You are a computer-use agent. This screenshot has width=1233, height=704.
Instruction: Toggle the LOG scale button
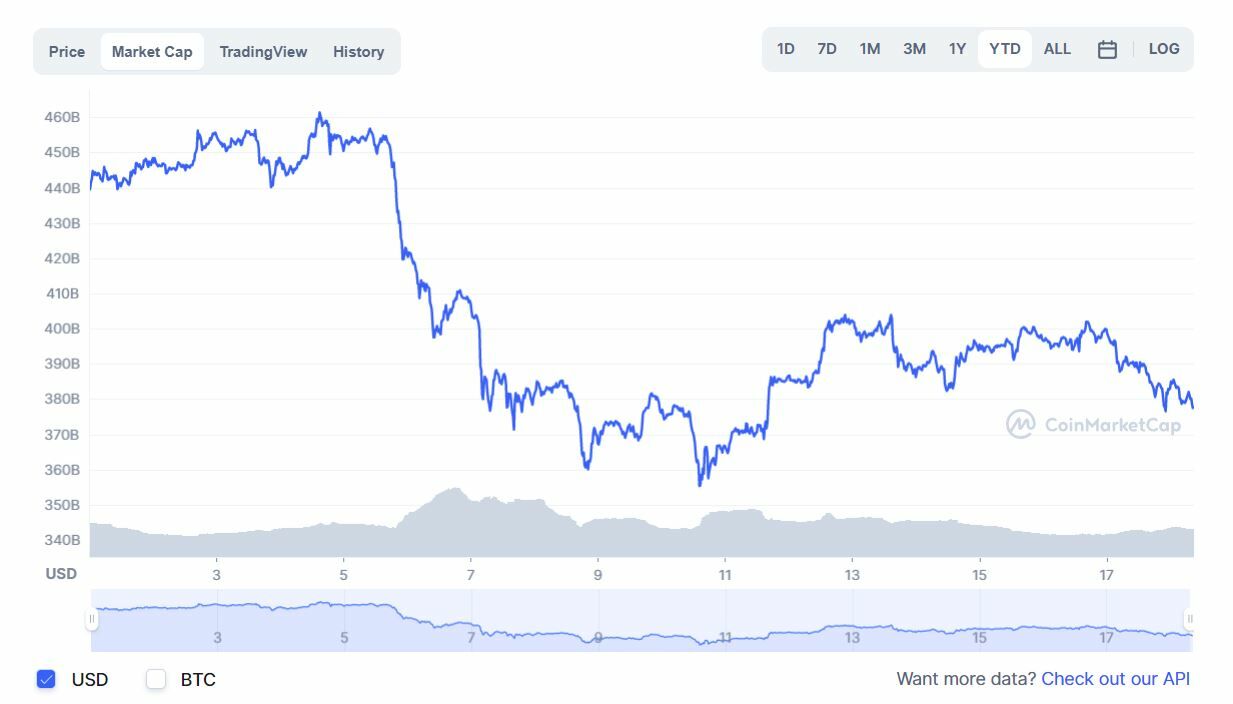tap(1164, 49)
